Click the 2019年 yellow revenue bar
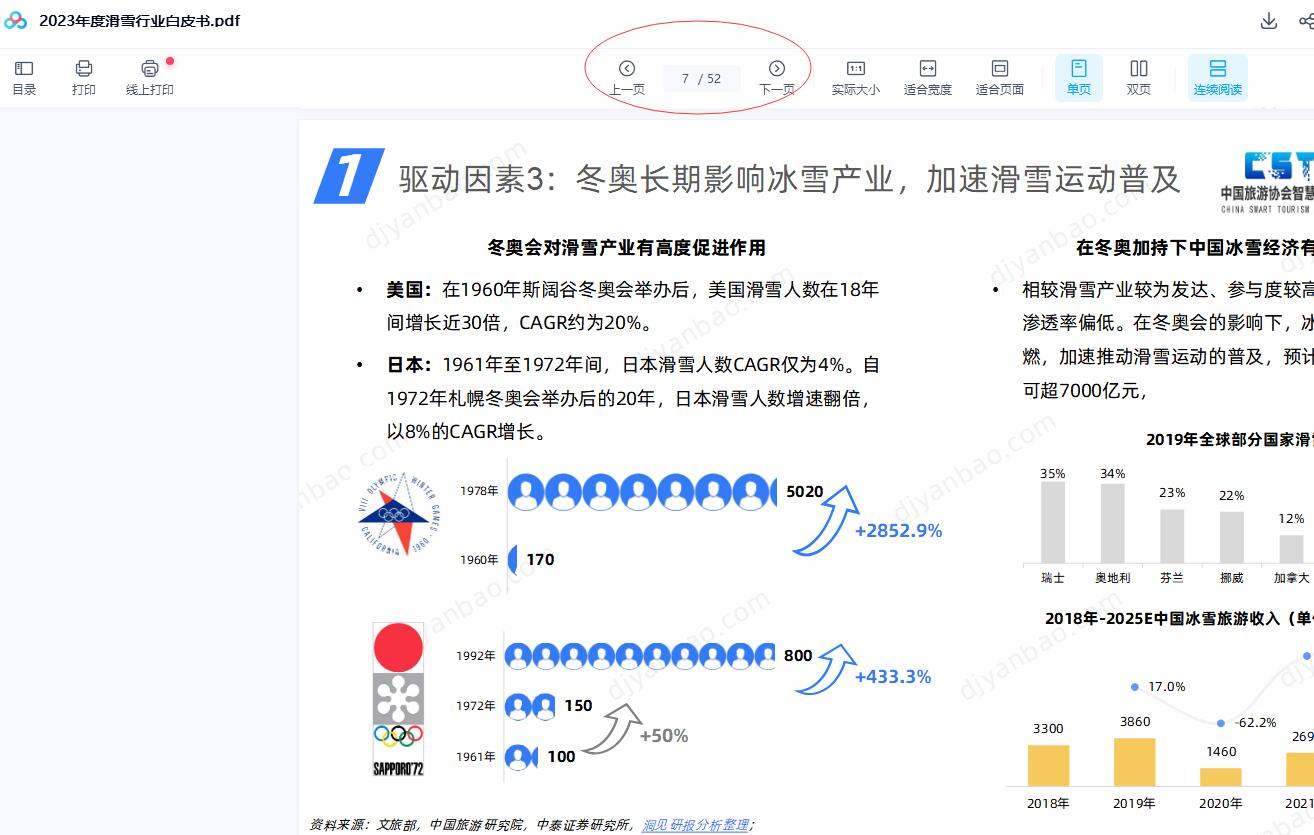This screenshot has height=835, width=1314. (x=1135, y=762)
